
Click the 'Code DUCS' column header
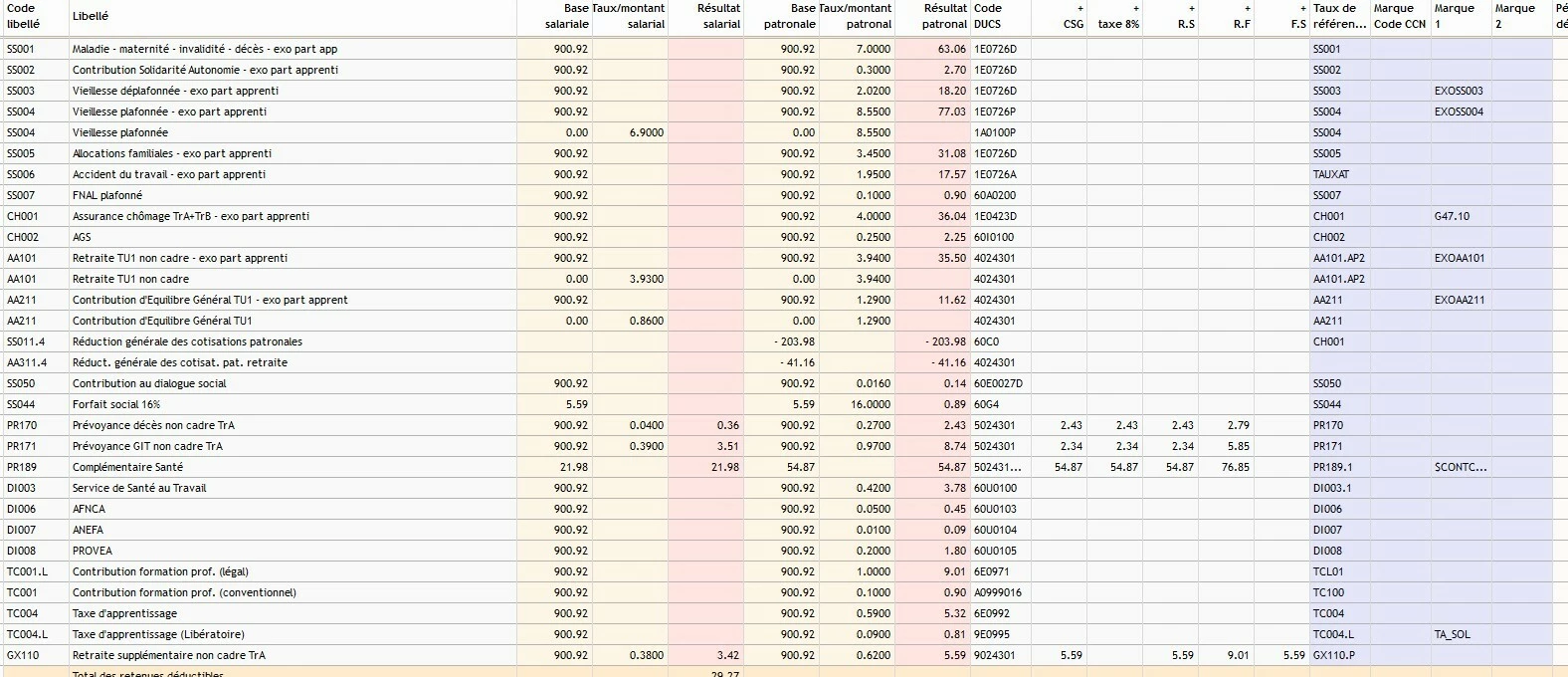pyautogui.click(x=1000, y=17)
